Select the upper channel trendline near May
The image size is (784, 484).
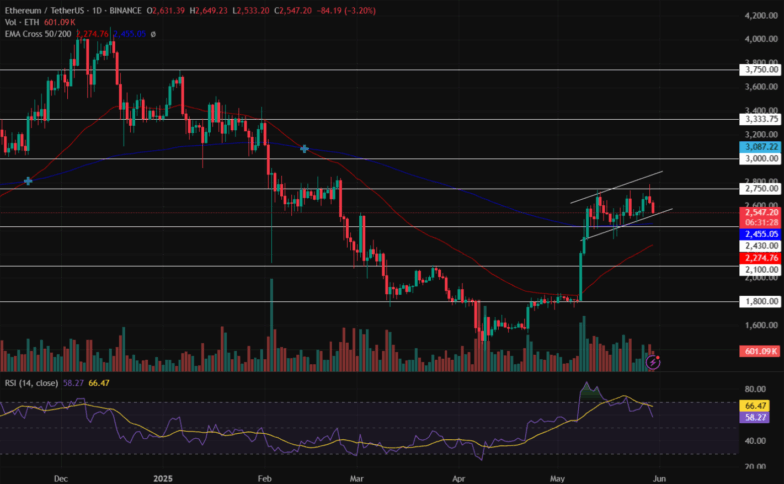click(617, 187)
